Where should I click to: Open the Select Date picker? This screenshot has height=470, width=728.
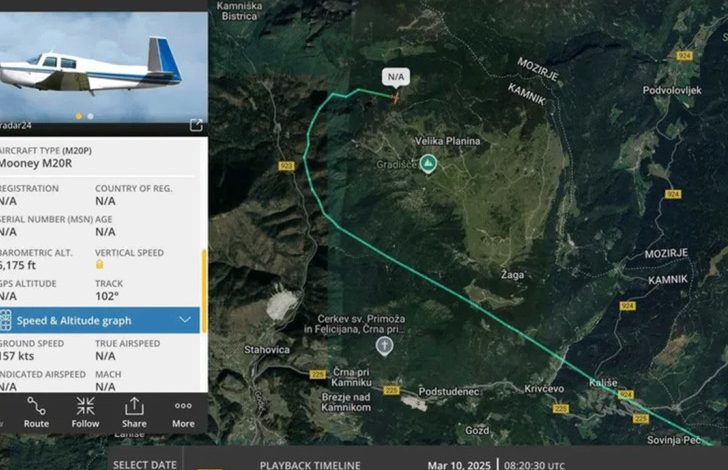144,464
